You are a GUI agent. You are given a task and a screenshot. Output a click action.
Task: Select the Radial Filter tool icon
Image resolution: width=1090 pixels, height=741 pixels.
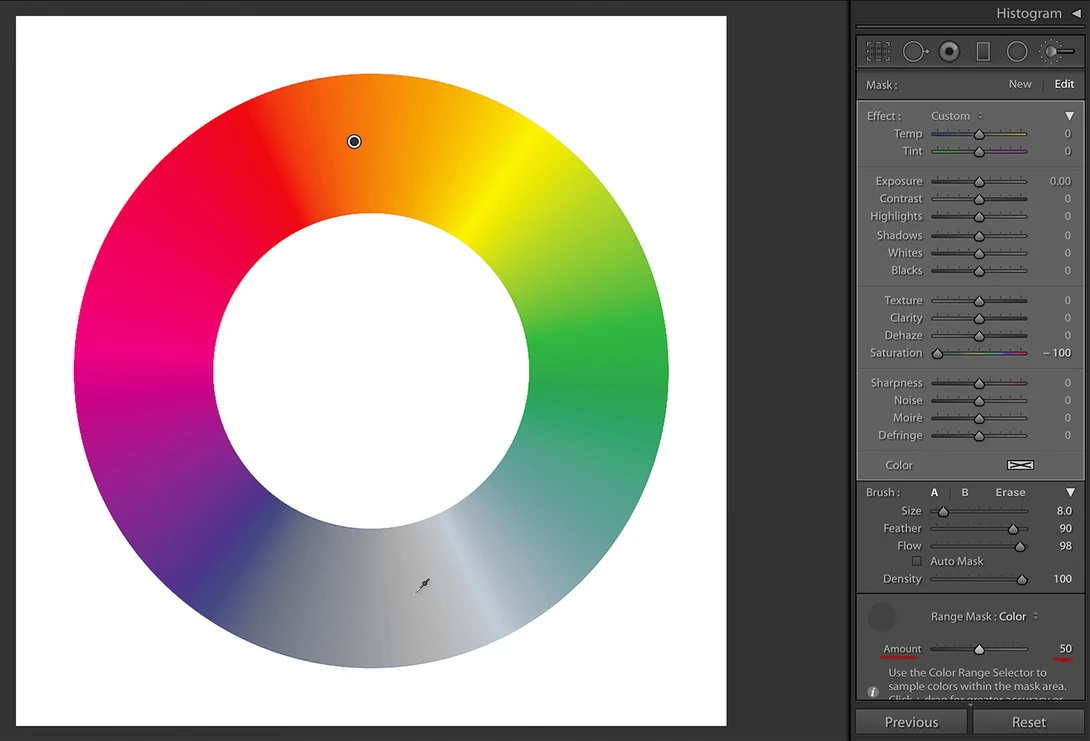(1017, 51)
